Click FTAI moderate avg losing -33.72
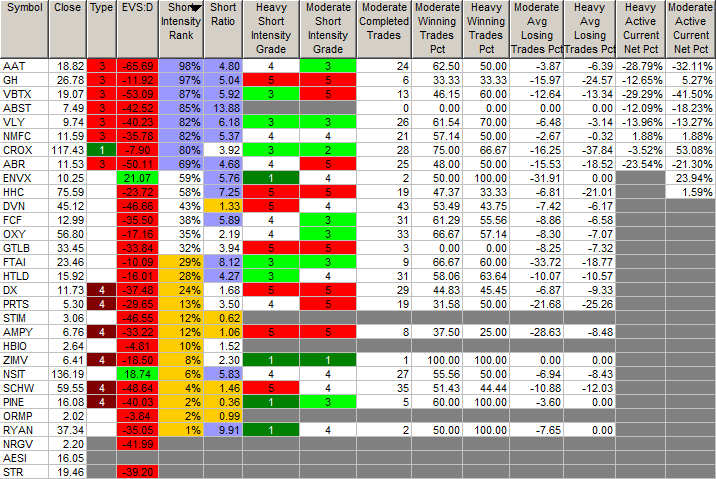The width and height of the screenshot is (716, 479). click(x=537, y=262)
